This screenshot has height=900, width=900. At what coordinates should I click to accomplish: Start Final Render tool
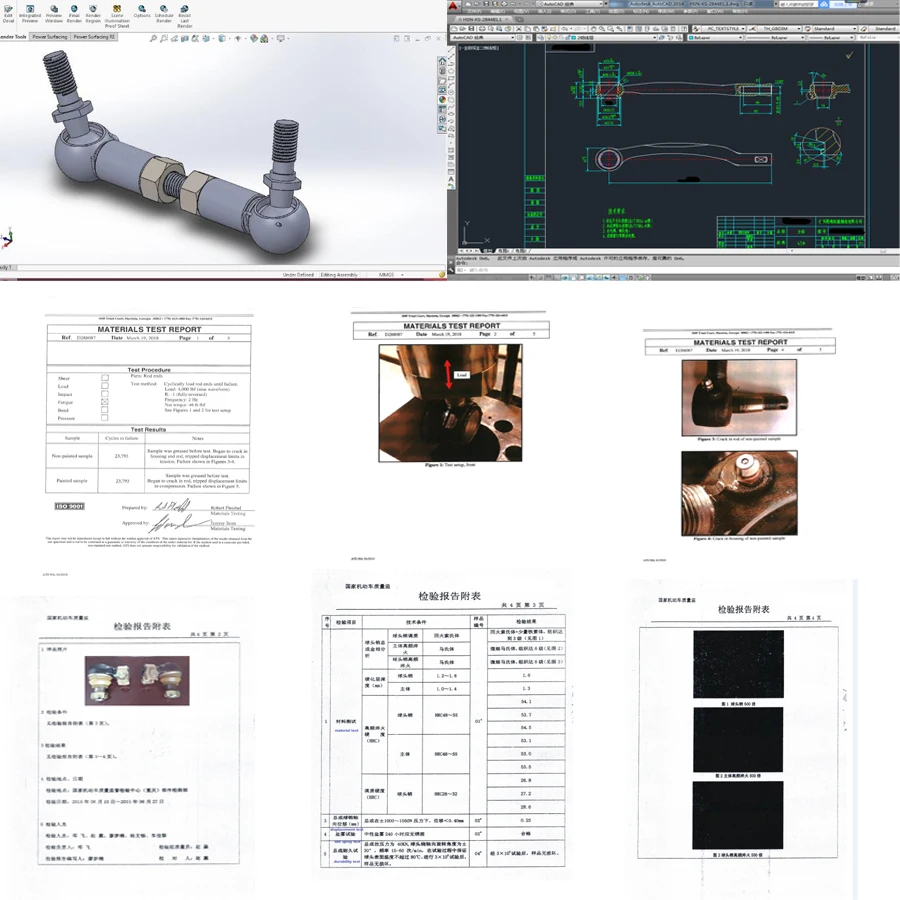point(74,12)
